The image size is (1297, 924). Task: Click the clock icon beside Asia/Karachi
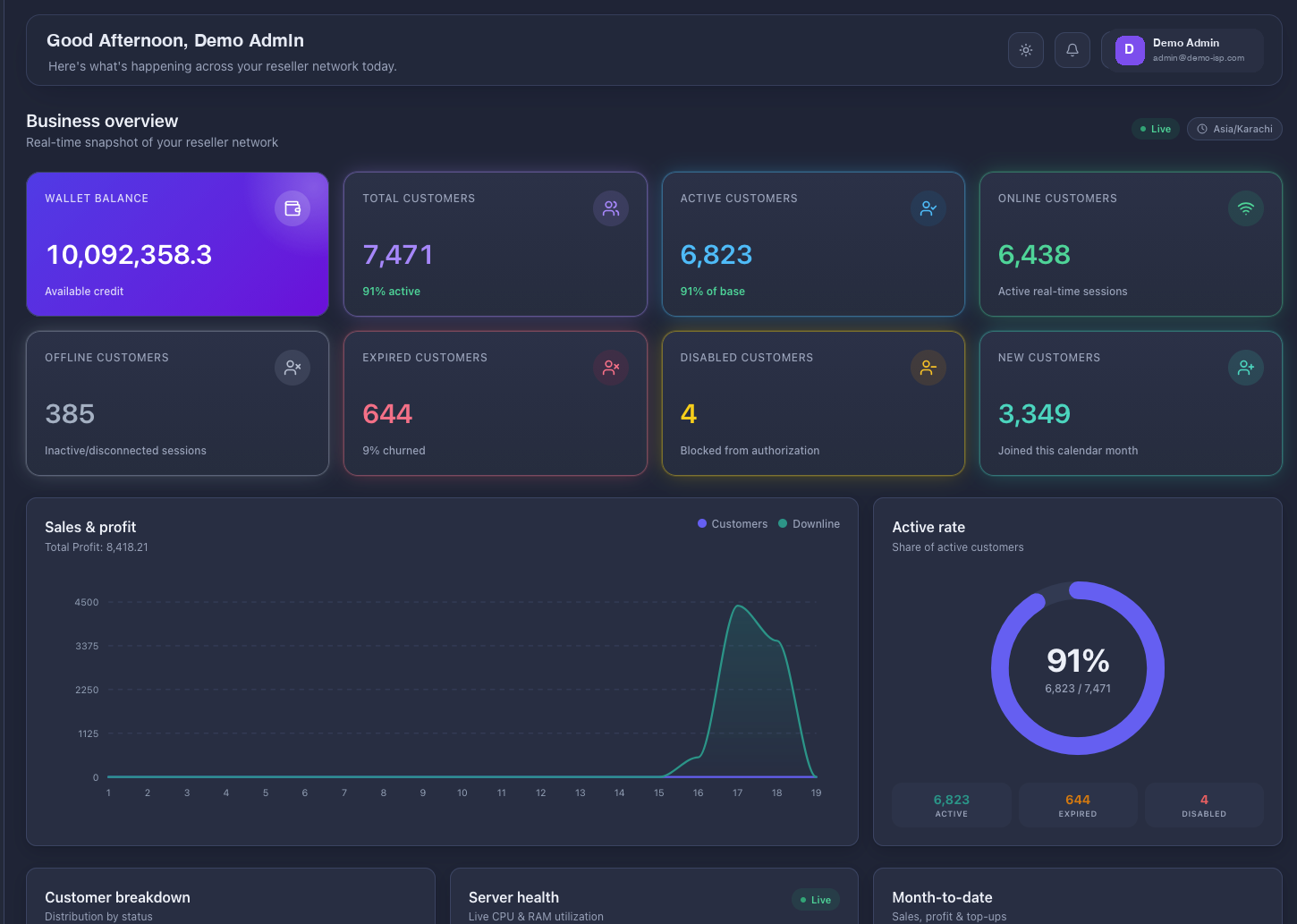(x=1203, y=129)
